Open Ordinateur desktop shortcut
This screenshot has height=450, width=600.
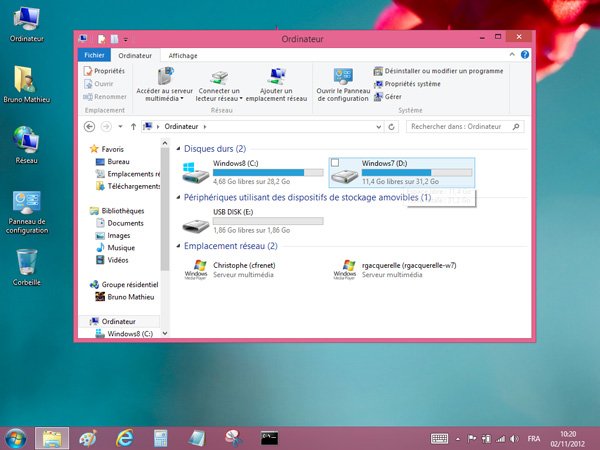(x=27, y=24)
